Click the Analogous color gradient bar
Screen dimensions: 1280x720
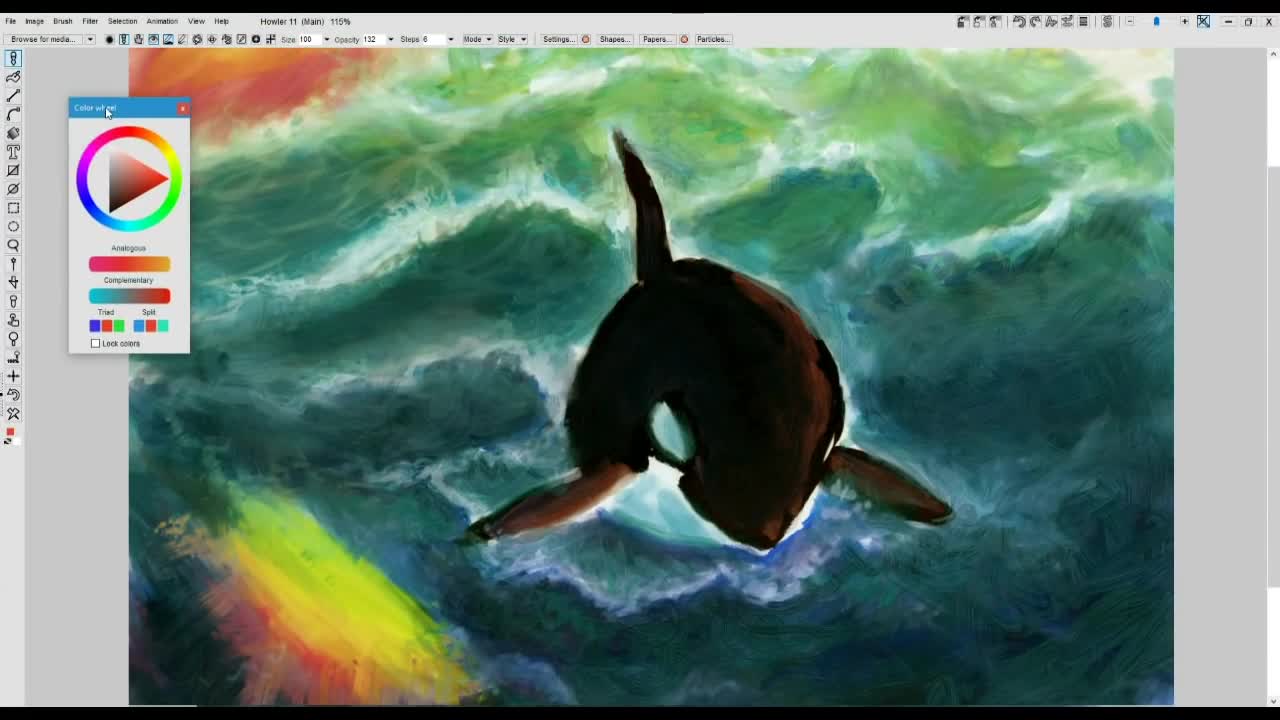[x=129, y=264]
